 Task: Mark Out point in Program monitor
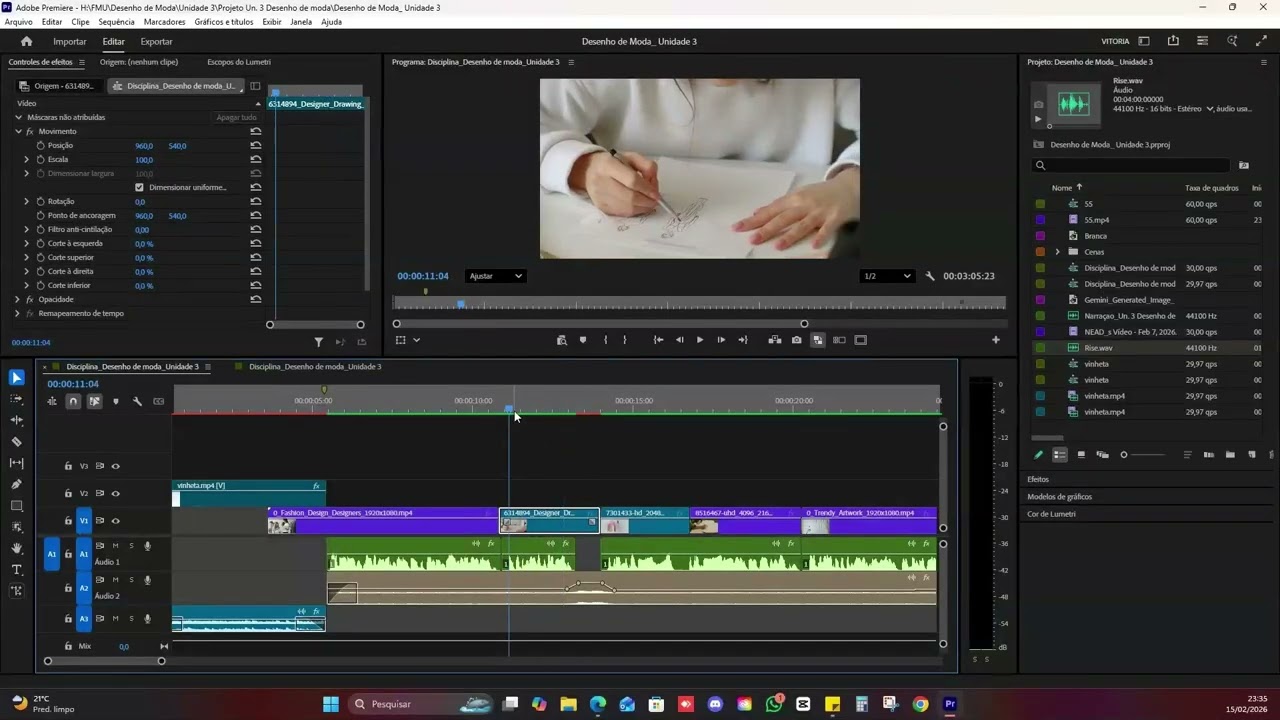(624, 340)
